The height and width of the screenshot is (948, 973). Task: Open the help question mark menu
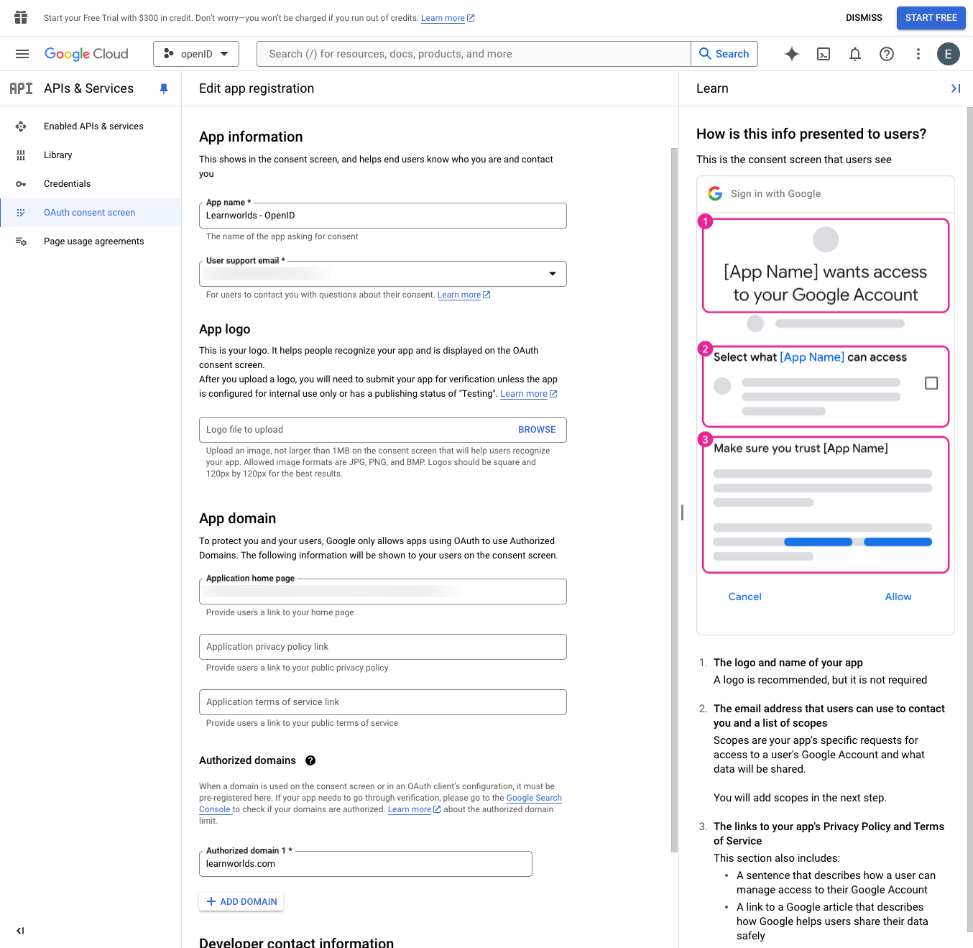click(x=887, y=54)
